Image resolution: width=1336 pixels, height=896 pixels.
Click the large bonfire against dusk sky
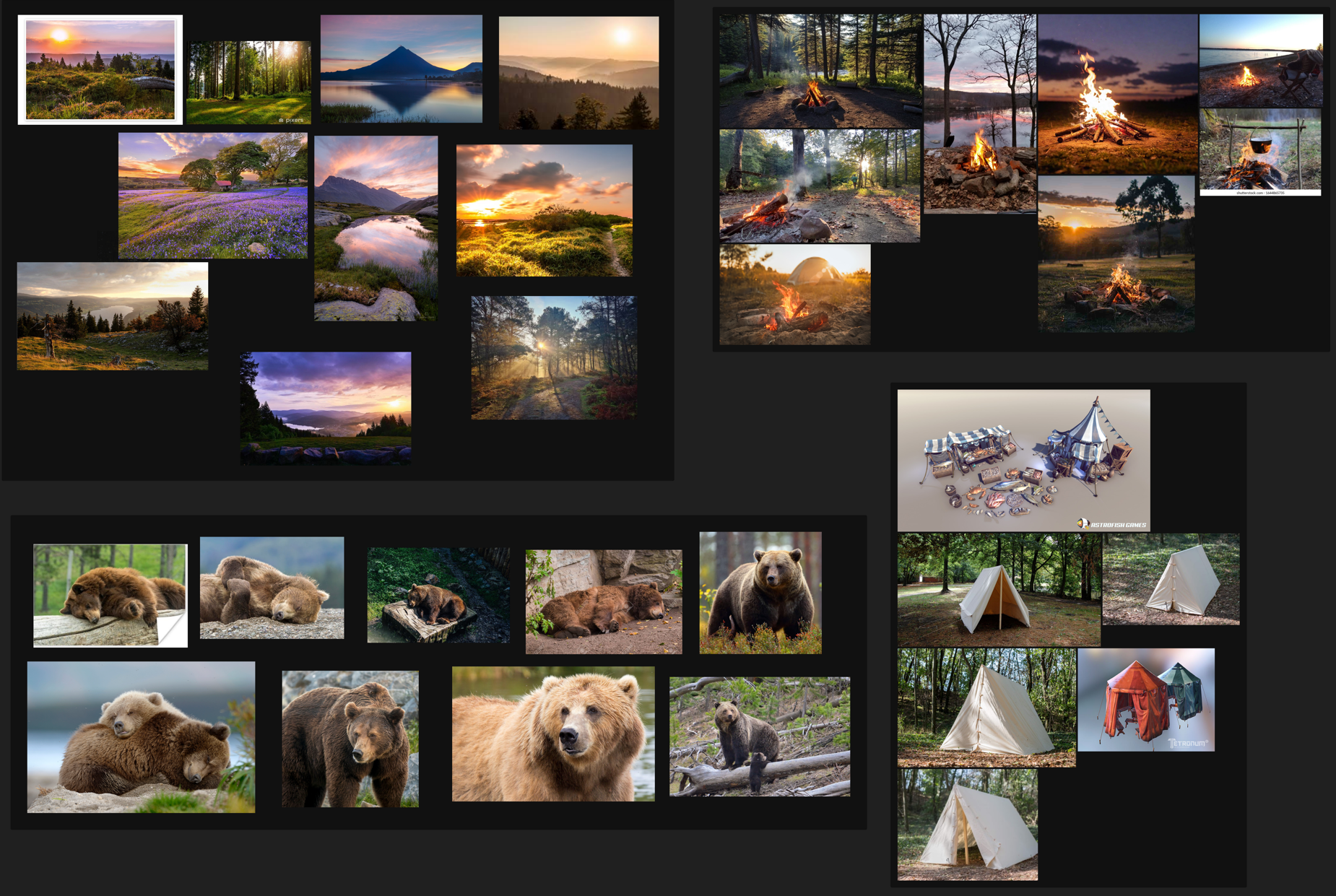point(1117,95)
